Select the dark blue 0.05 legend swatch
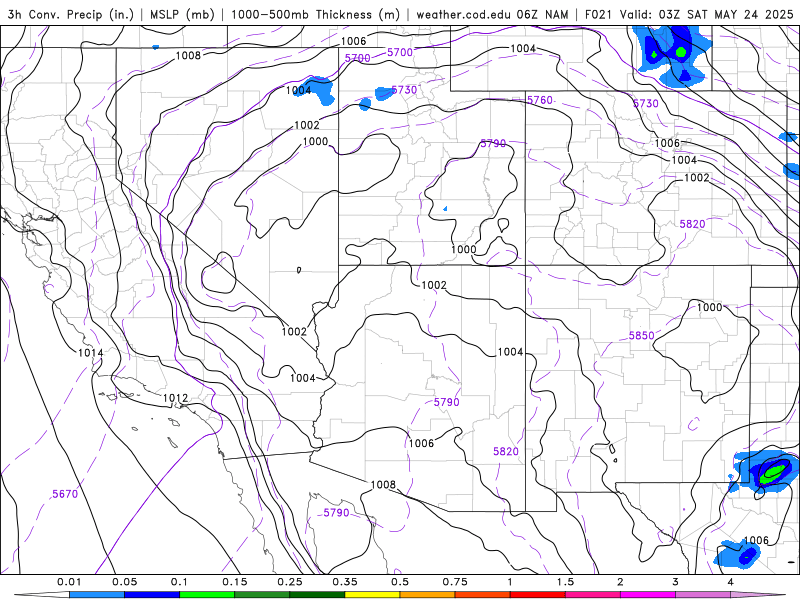Image resolution: width=800 pixels, height=600 pixels. pyautogui.click(x=152, y=595)
